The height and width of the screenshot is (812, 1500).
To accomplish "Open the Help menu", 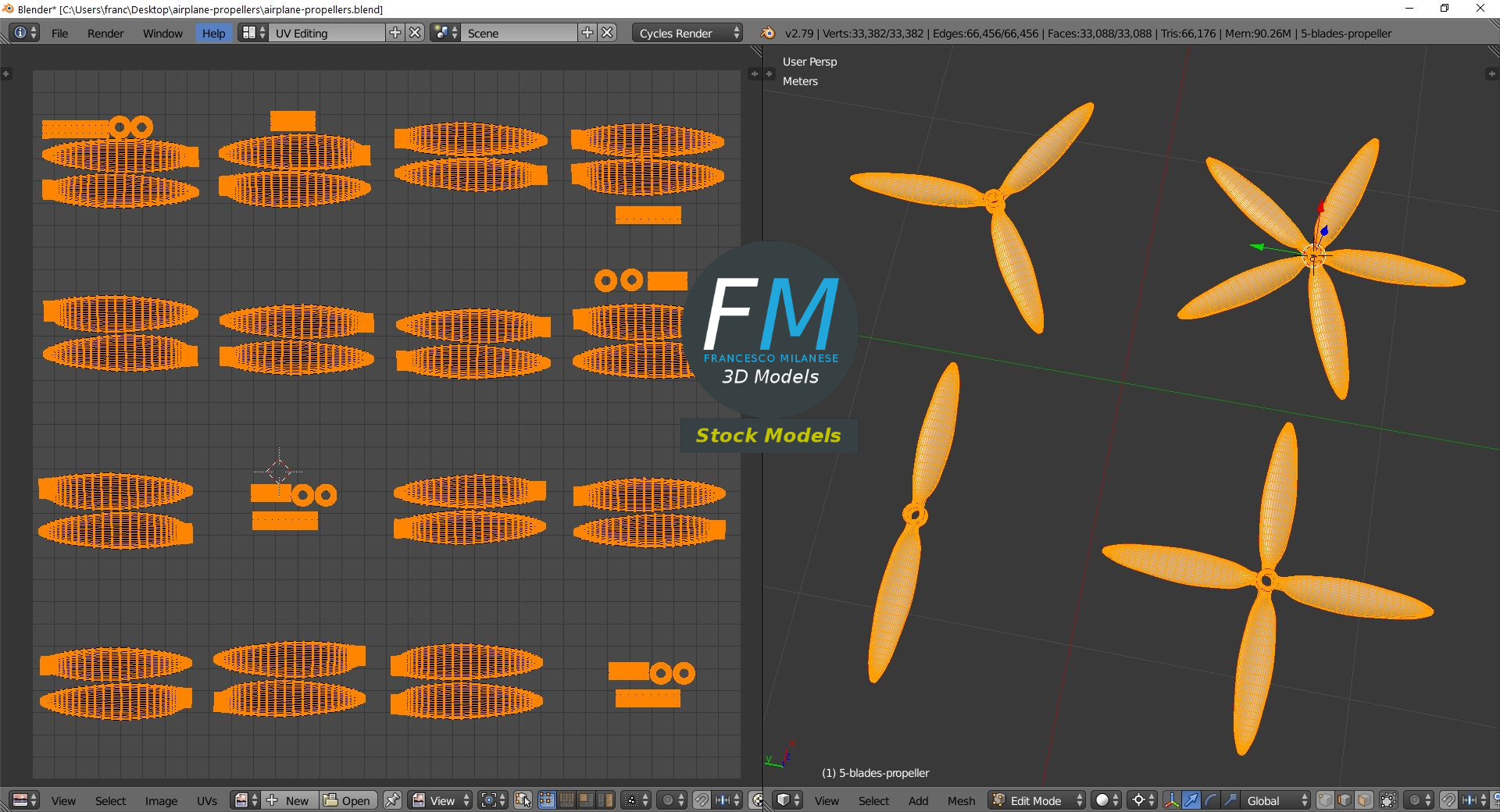I will [213, 33].
